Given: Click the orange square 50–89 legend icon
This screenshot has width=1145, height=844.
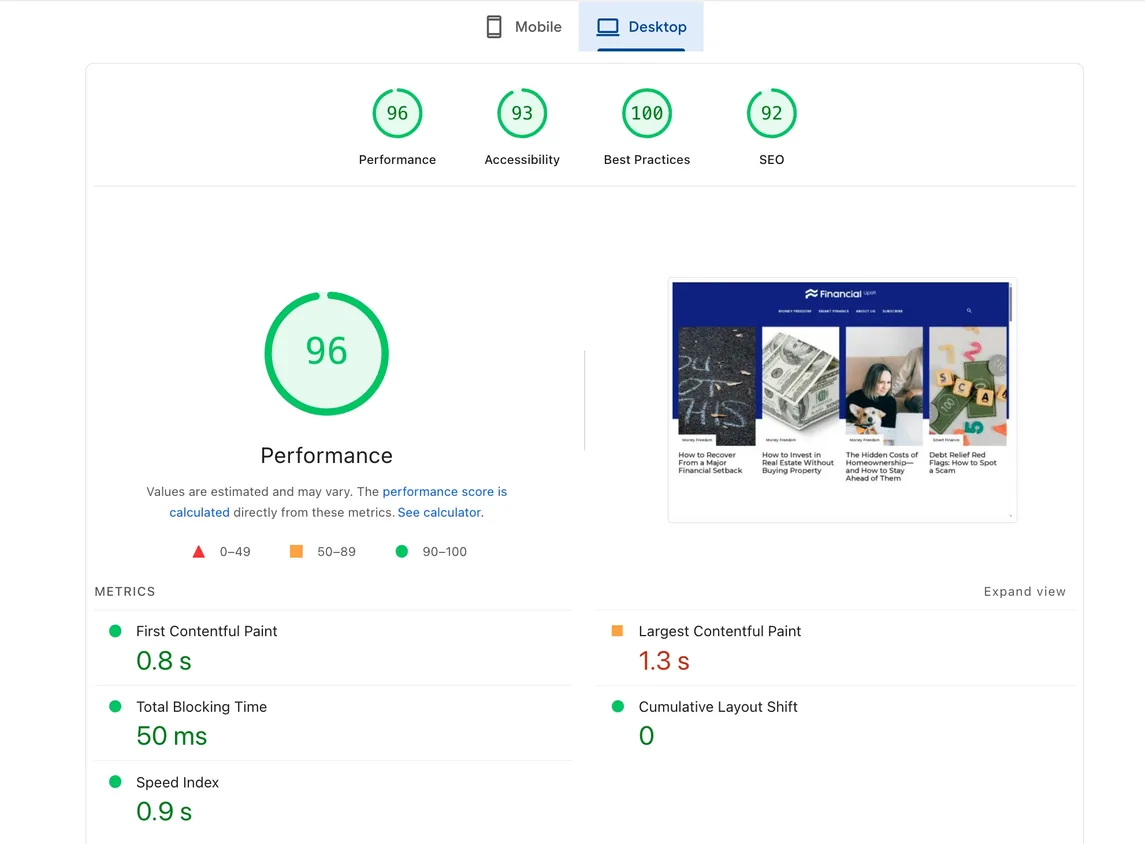Looking at the screenshot, I should click(296, 551).
